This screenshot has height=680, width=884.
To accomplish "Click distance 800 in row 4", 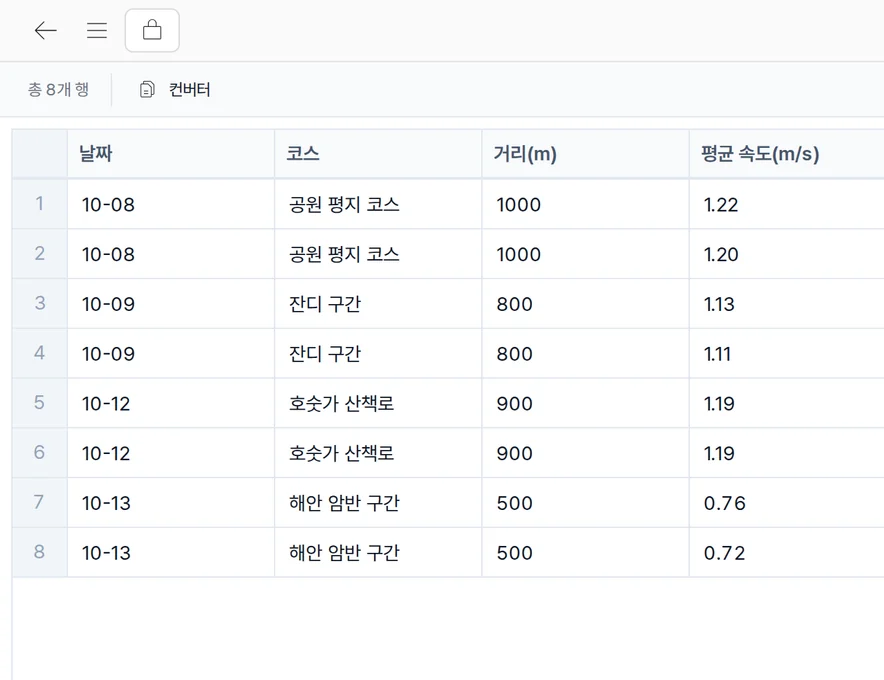I will [586, 353].
